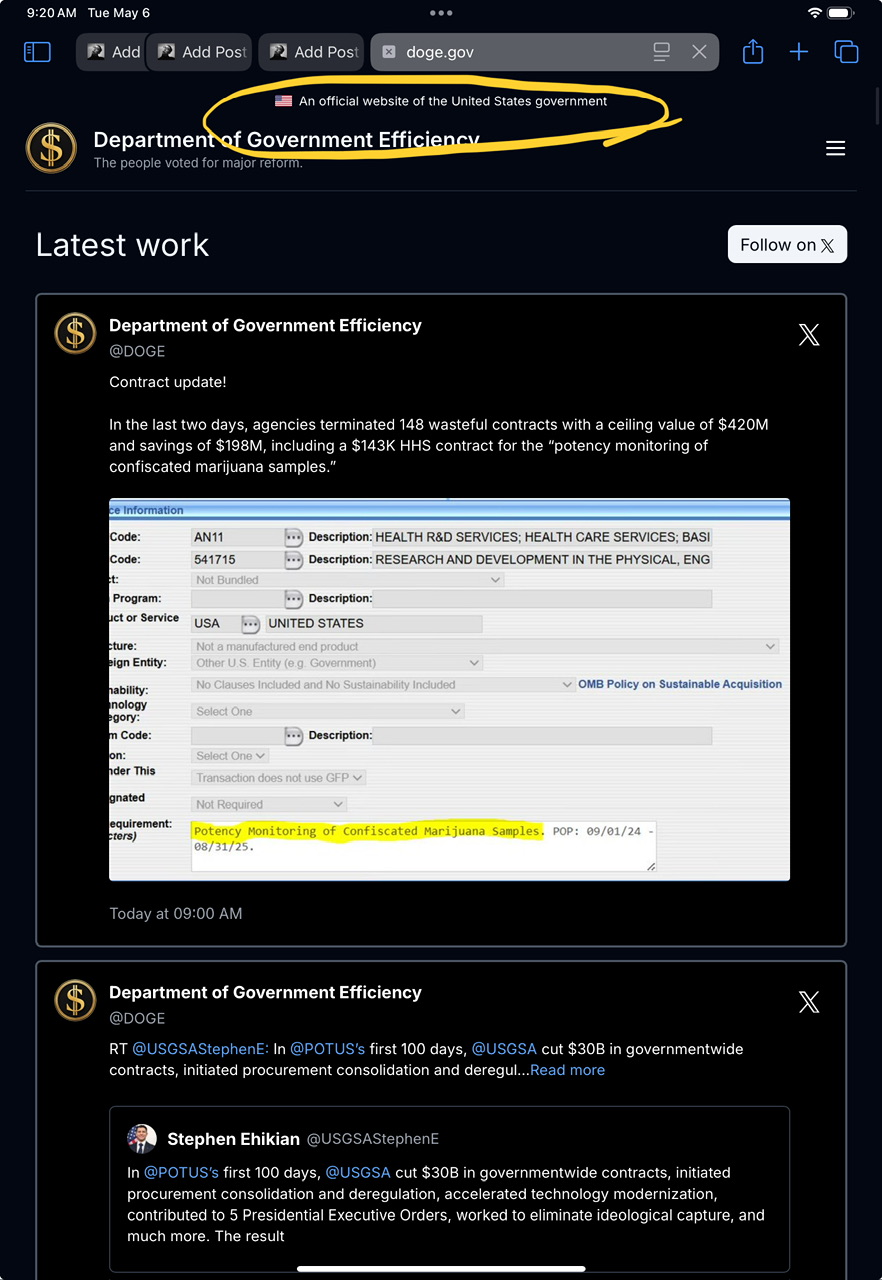The width and height of the screenshot is (882, 1280).
Task: Add a new tab with plus icon
Action: click(799, 52)
